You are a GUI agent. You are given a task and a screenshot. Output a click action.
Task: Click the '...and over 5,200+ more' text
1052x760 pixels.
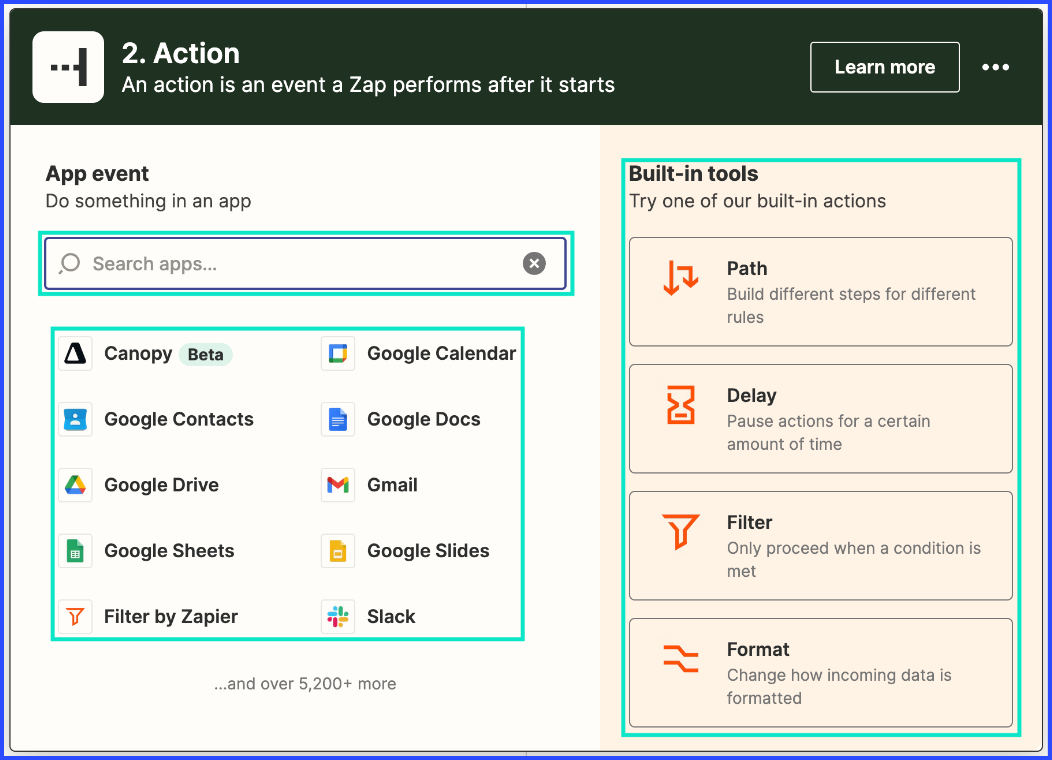point(305,684)
